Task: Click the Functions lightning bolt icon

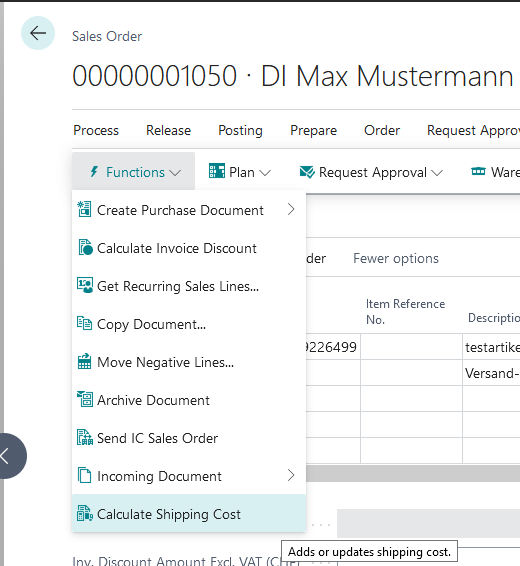Action: pyautogui.click(x=94, y=172)
